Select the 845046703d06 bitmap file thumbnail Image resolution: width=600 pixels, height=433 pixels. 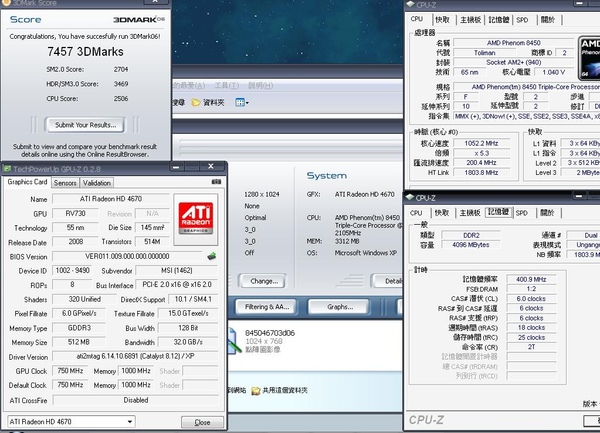pos(234,341)
